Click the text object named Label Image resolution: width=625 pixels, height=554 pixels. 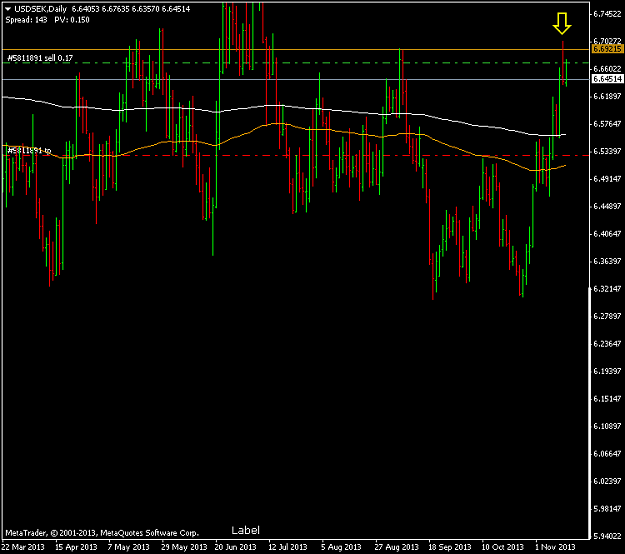[x=246, y=530]
